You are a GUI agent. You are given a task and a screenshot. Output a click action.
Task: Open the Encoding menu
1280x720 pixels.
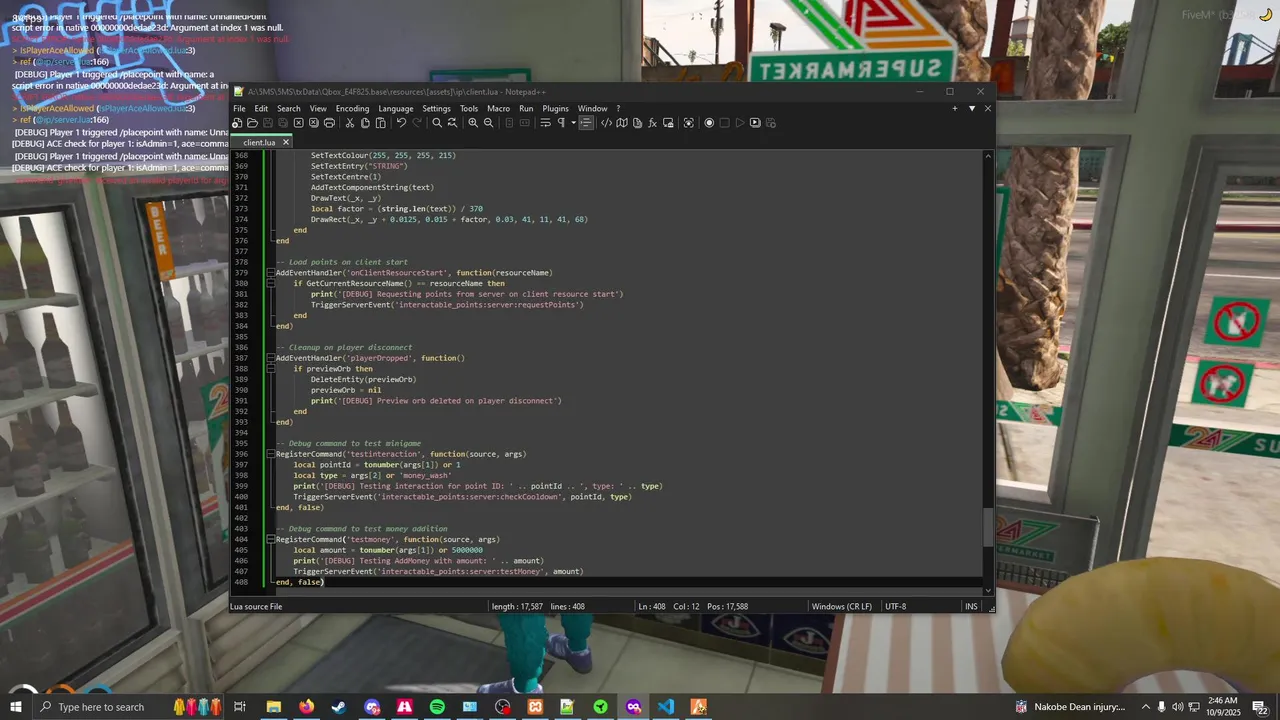[352, 108]
